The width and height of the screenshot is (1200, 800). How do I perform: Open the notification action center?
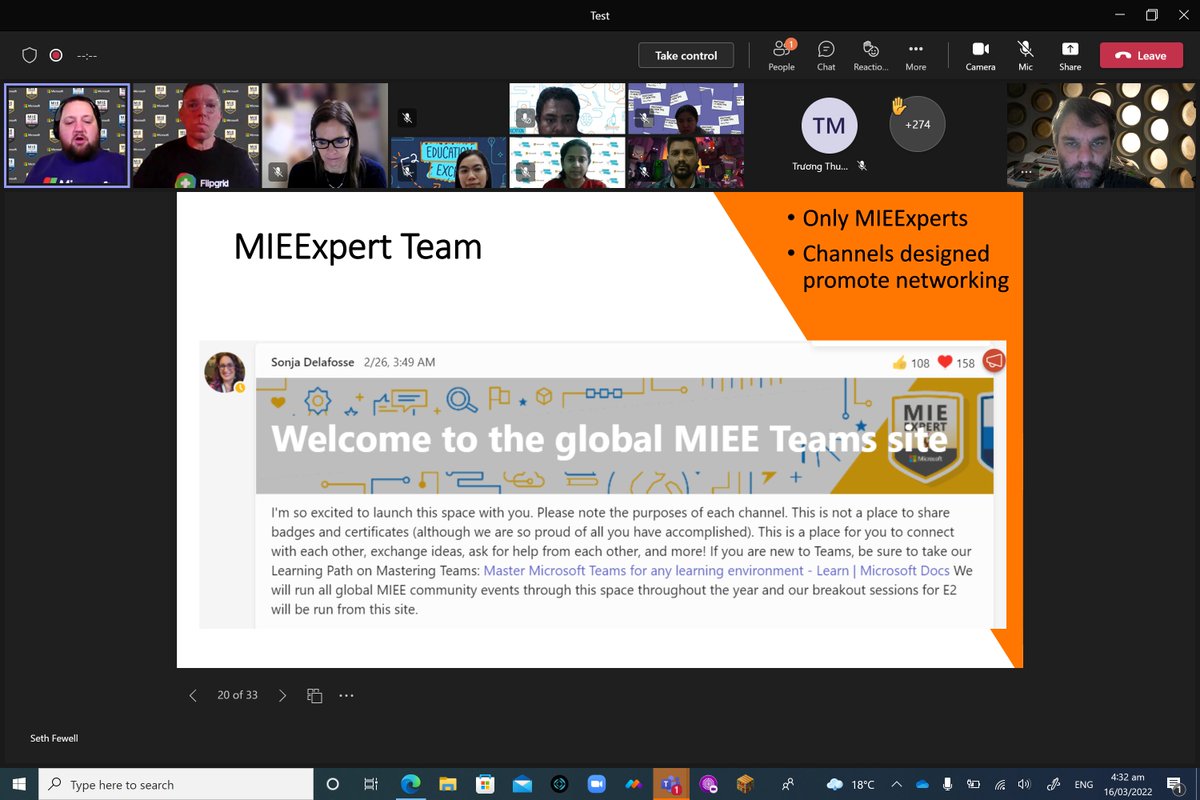[1176, 784]
